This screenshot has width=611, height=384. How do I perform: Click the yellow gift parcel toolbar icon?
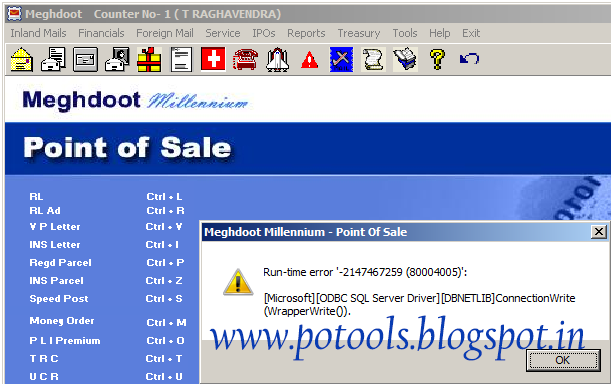click(x=149, y=59)
